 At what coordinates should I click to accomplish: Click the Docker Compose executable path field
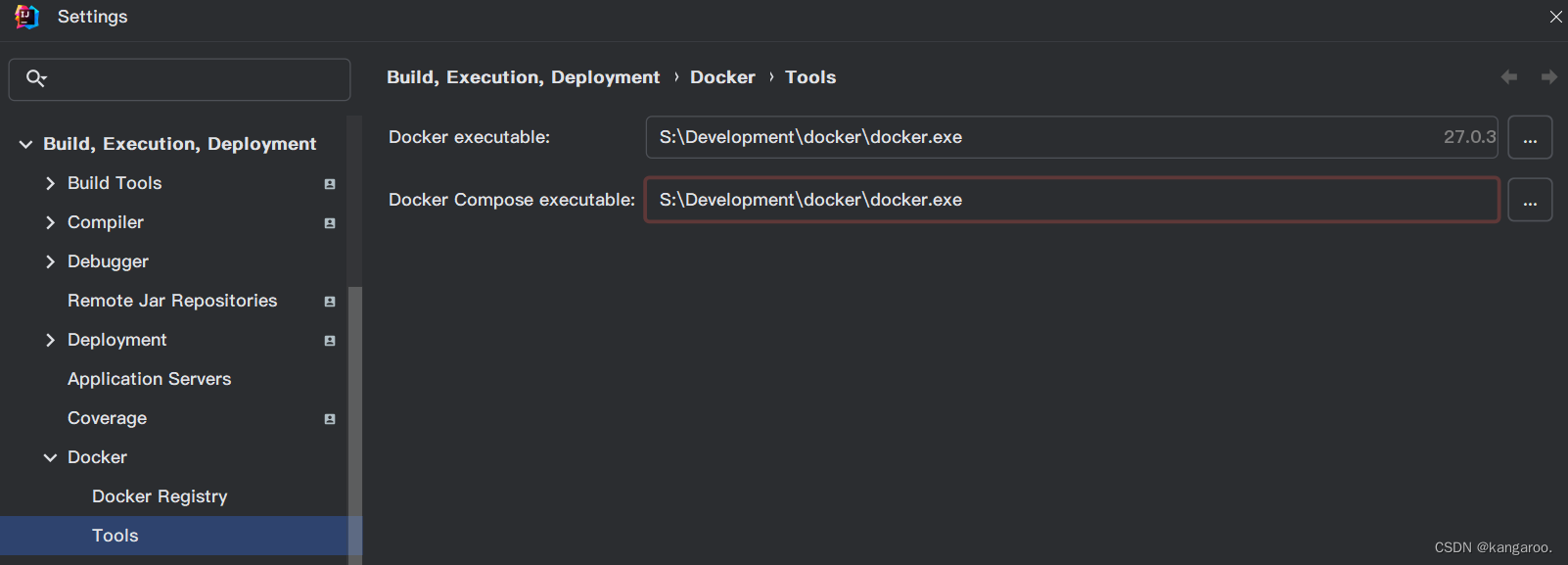pyautogui.click(x=1072, y=200)
